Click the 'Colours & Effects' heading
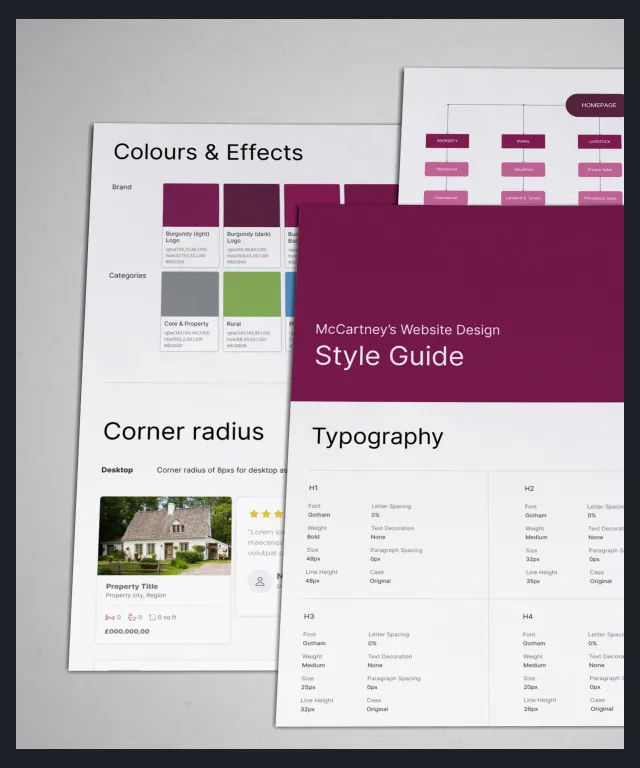Screen dimensions: 640x768 208,152
